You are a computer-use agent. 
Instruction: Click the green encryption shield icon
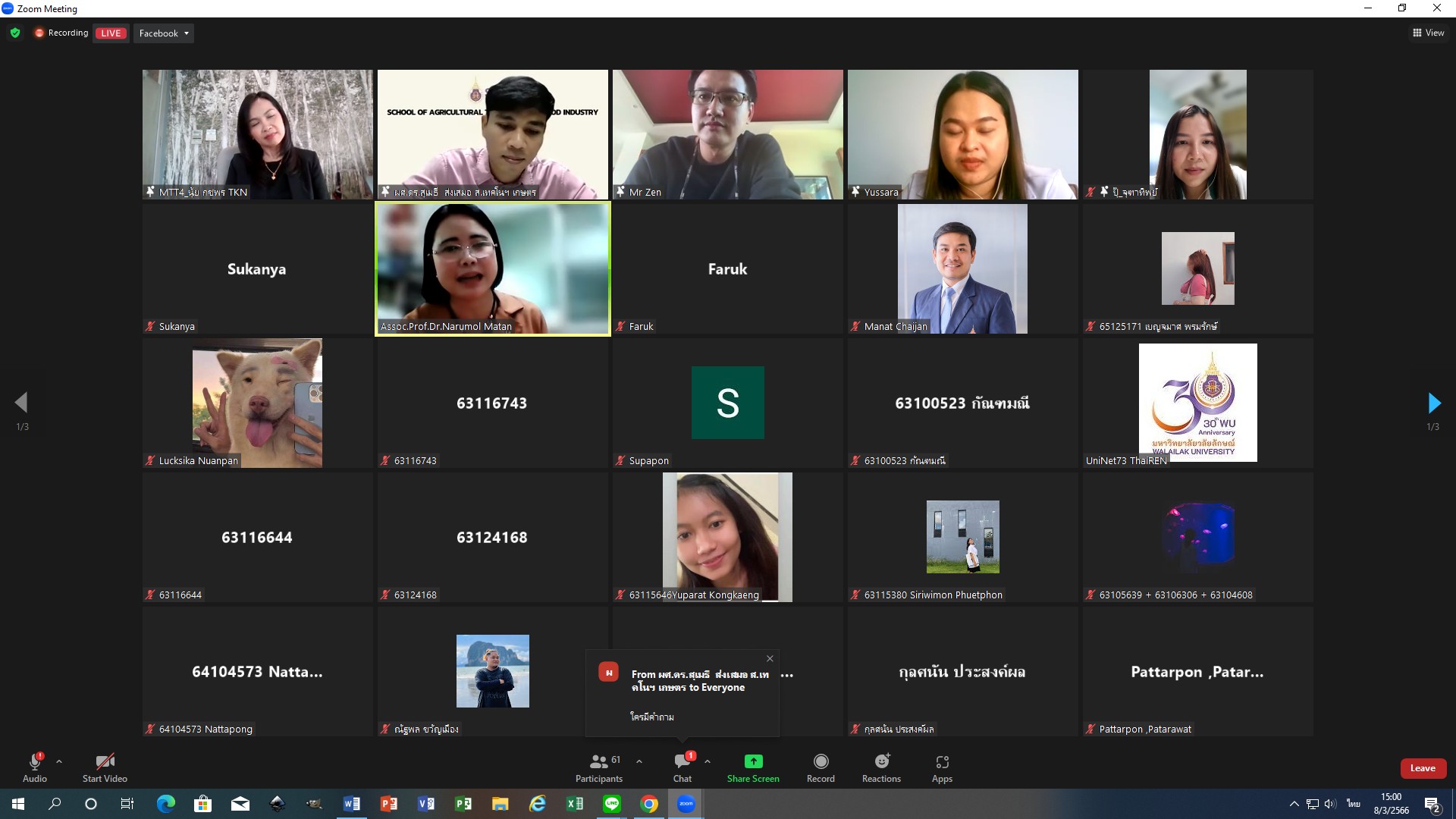15,33
